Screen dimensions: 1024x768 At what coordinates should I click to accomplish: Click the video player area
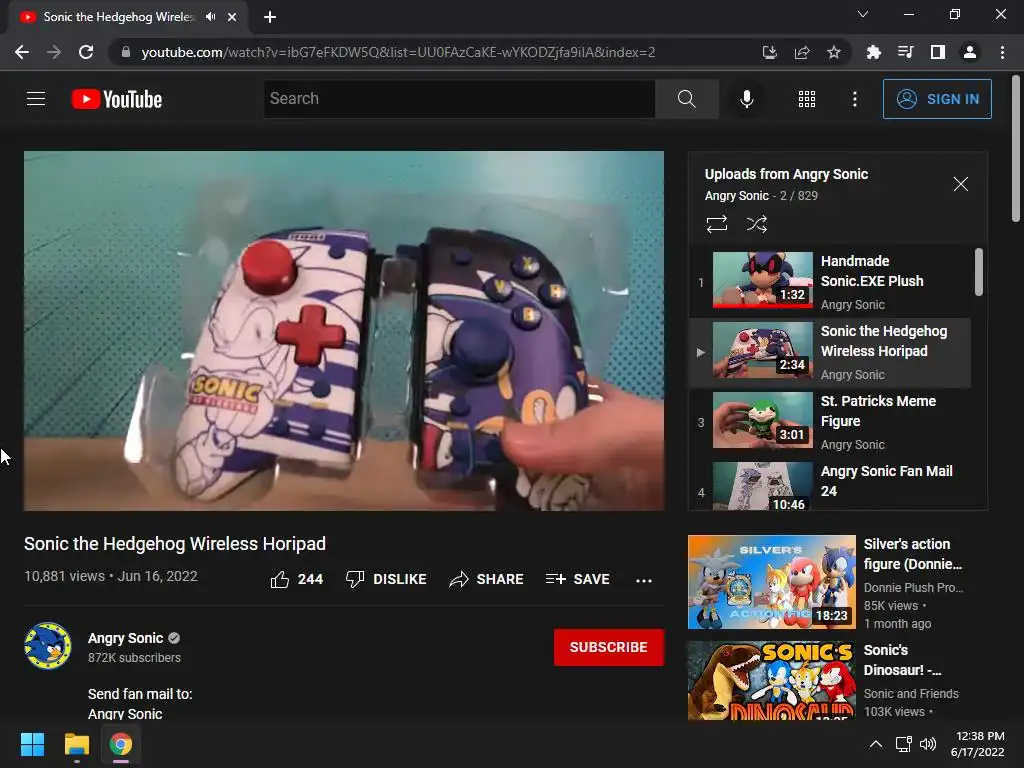(344, 330)
